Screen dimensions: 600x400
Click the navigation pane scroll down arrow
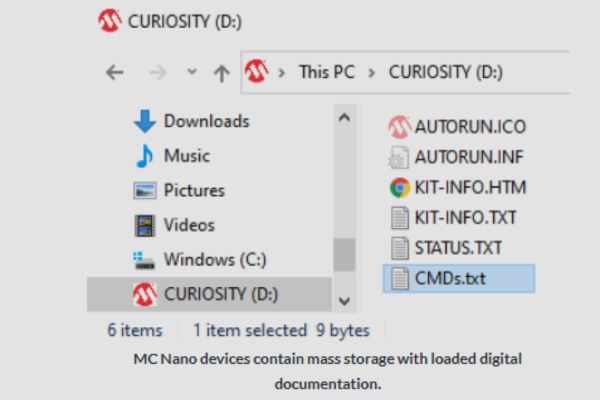click(x=344, y=299)
